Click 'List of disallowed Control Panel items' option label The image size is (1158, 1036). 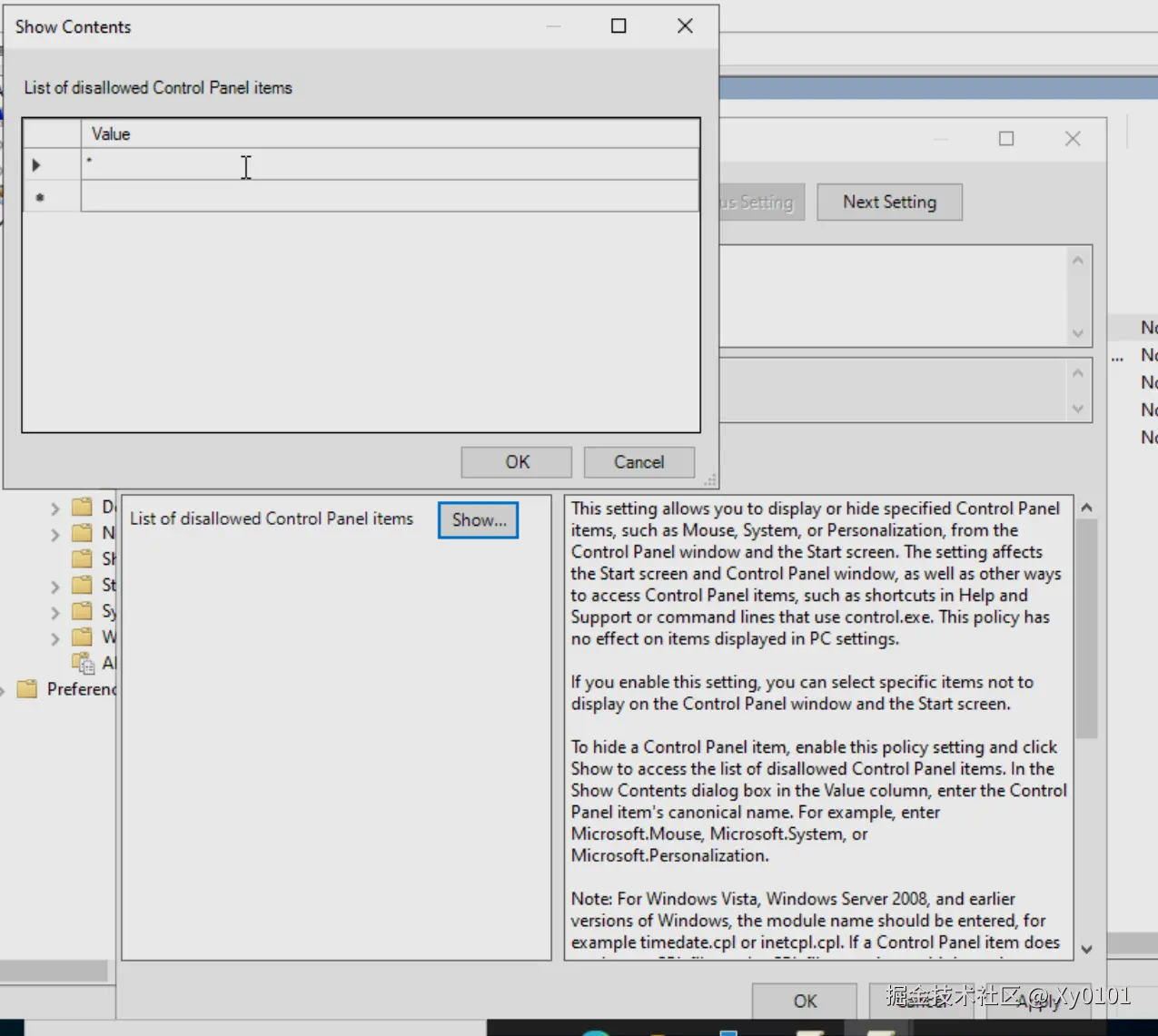[272, 518]
